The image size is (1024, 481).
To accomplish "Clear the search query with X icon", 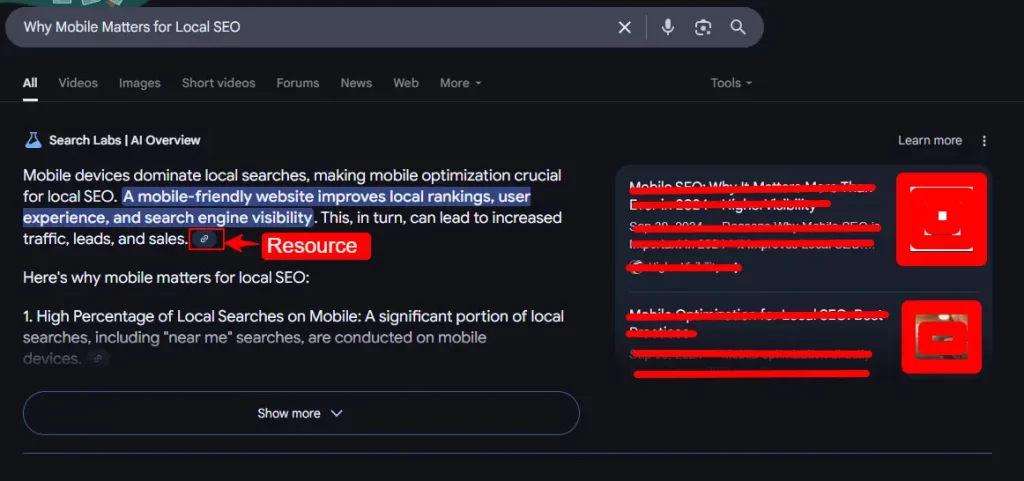I will pyautogui.click(x=624, y=27).
